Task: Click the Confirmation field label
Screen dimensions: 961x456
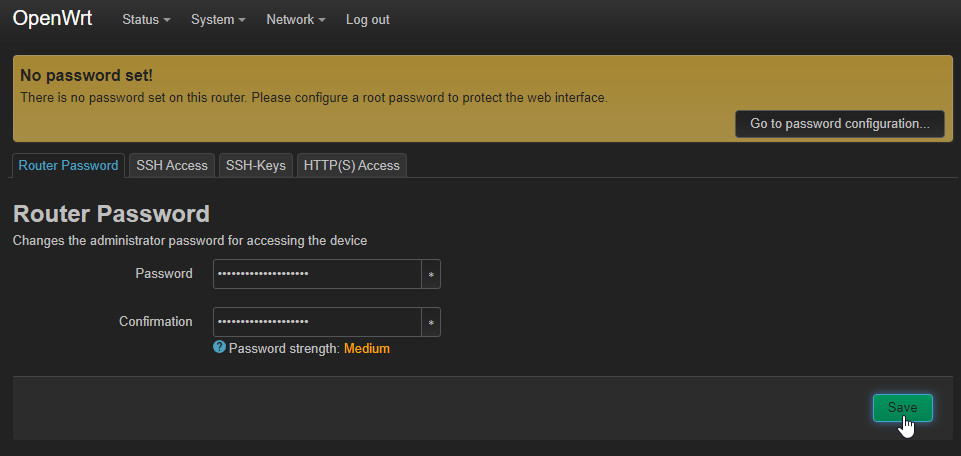Action: (x=156, y=322)
